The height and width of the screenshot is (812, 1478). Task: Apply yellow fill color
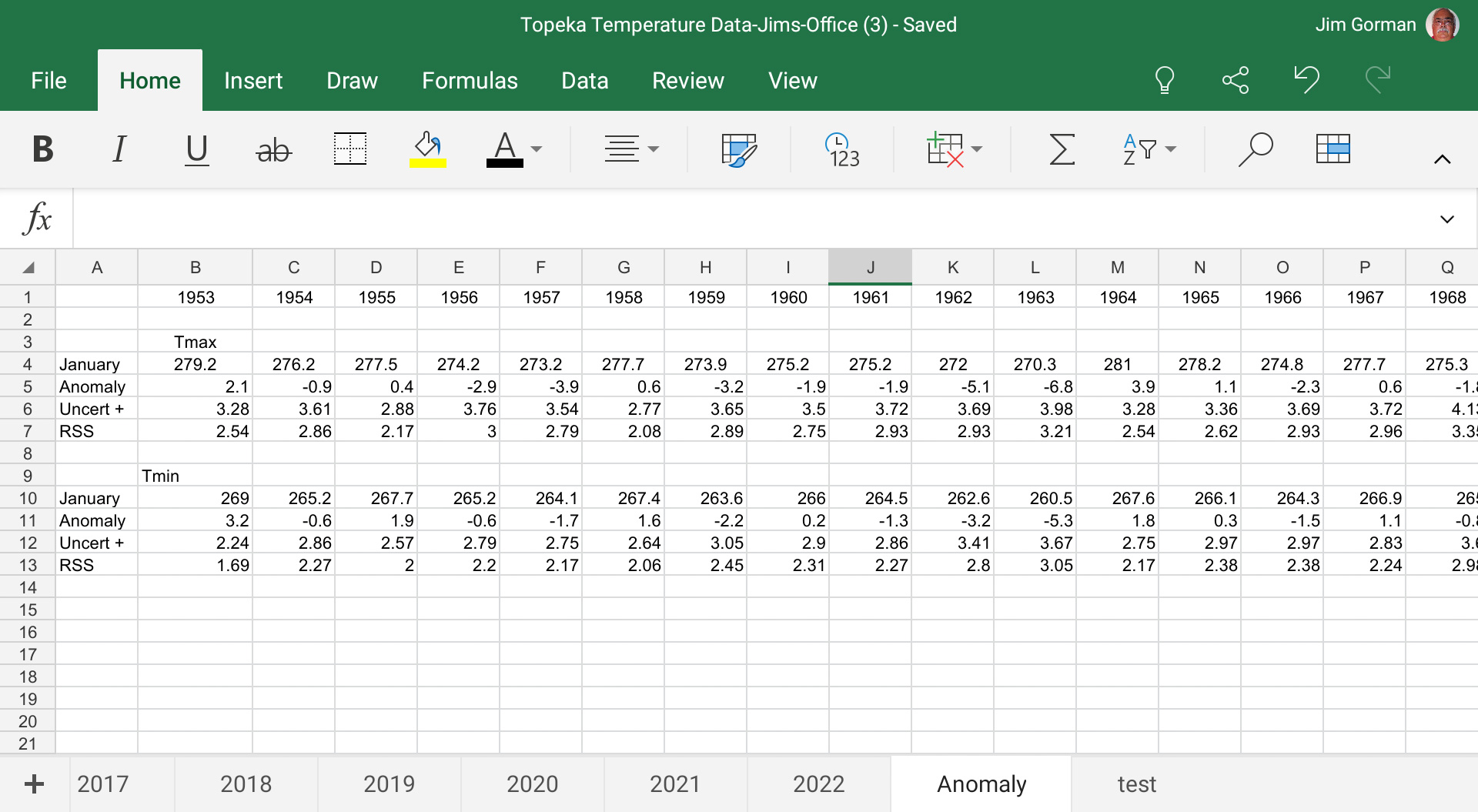427,149
